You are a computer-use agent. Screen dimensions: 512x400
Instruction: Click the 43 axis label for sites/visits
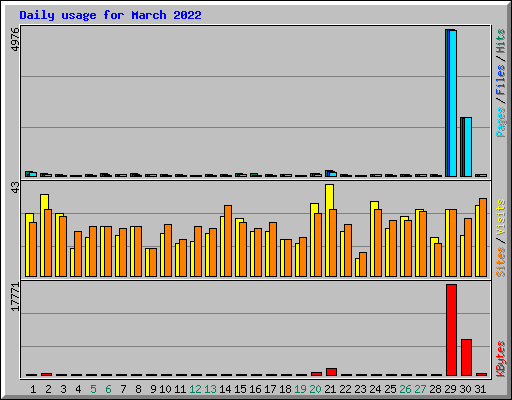tap(15, 187)
